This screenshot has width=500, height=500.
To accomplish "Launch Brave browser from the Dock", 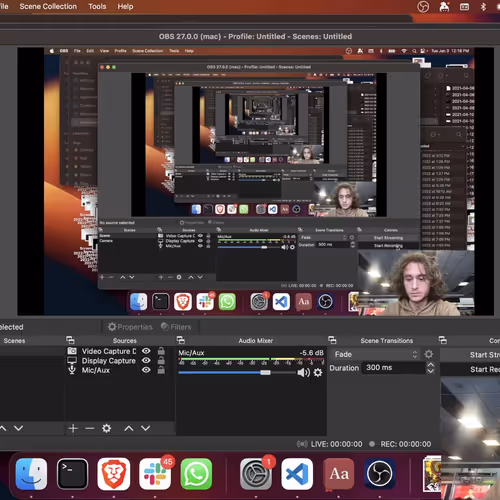I will (114, 474).
